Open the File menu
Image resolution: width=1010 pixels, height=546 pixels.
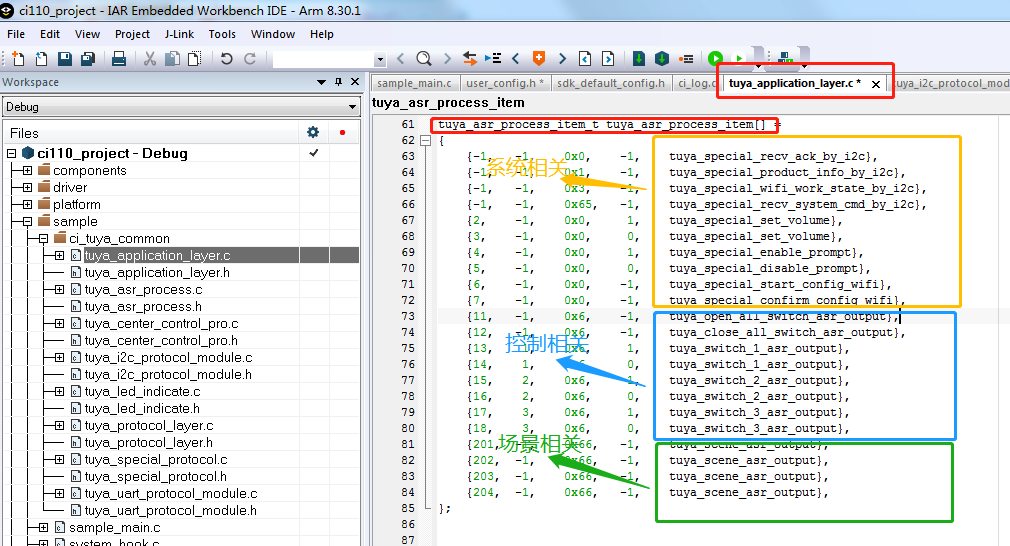tap(16, 34)
